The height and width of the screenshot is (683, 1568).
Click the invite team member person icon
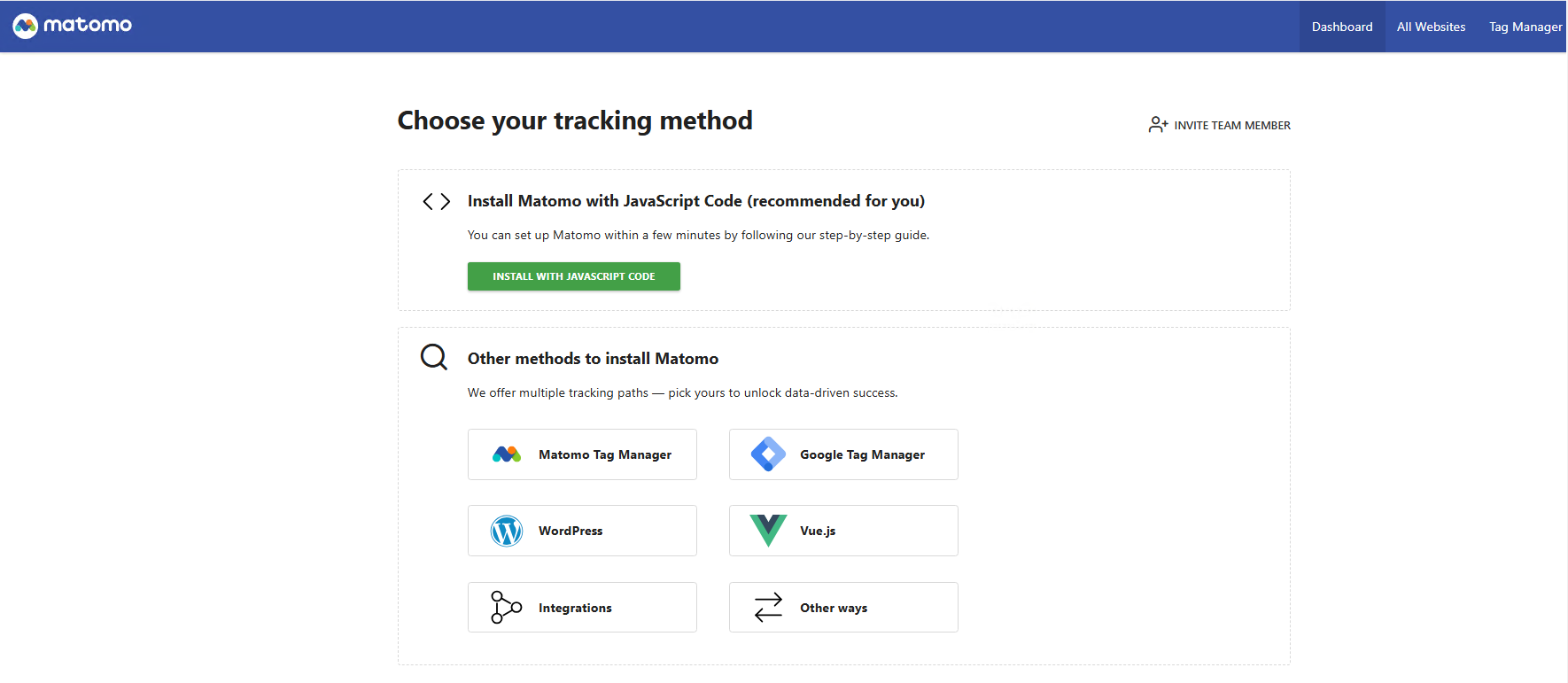pyautogui.click(x=1158, y=125)
